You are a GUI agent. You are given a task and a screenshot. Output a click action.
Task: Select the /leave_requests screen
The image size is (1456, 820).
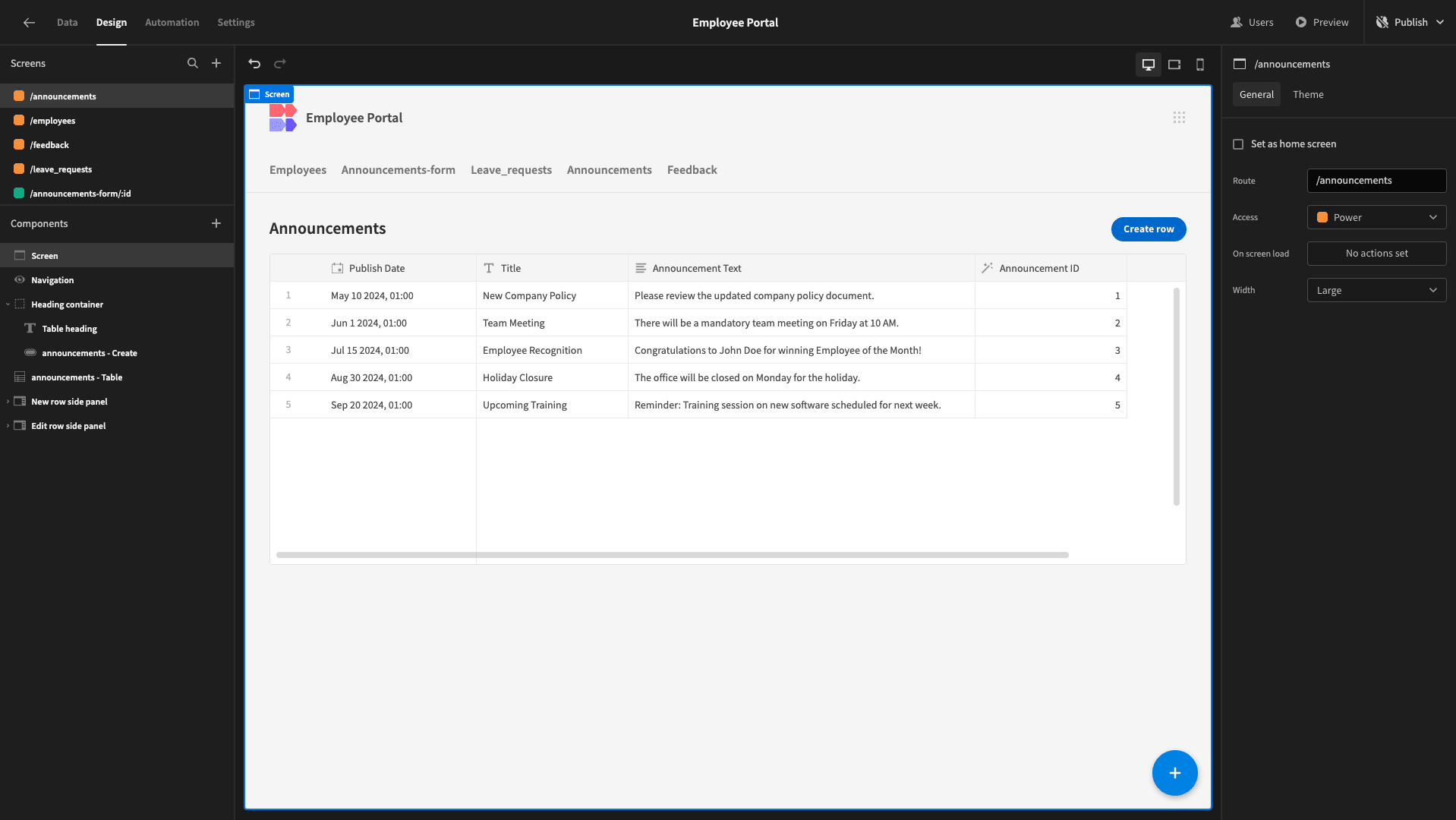(x=117, y=169)
